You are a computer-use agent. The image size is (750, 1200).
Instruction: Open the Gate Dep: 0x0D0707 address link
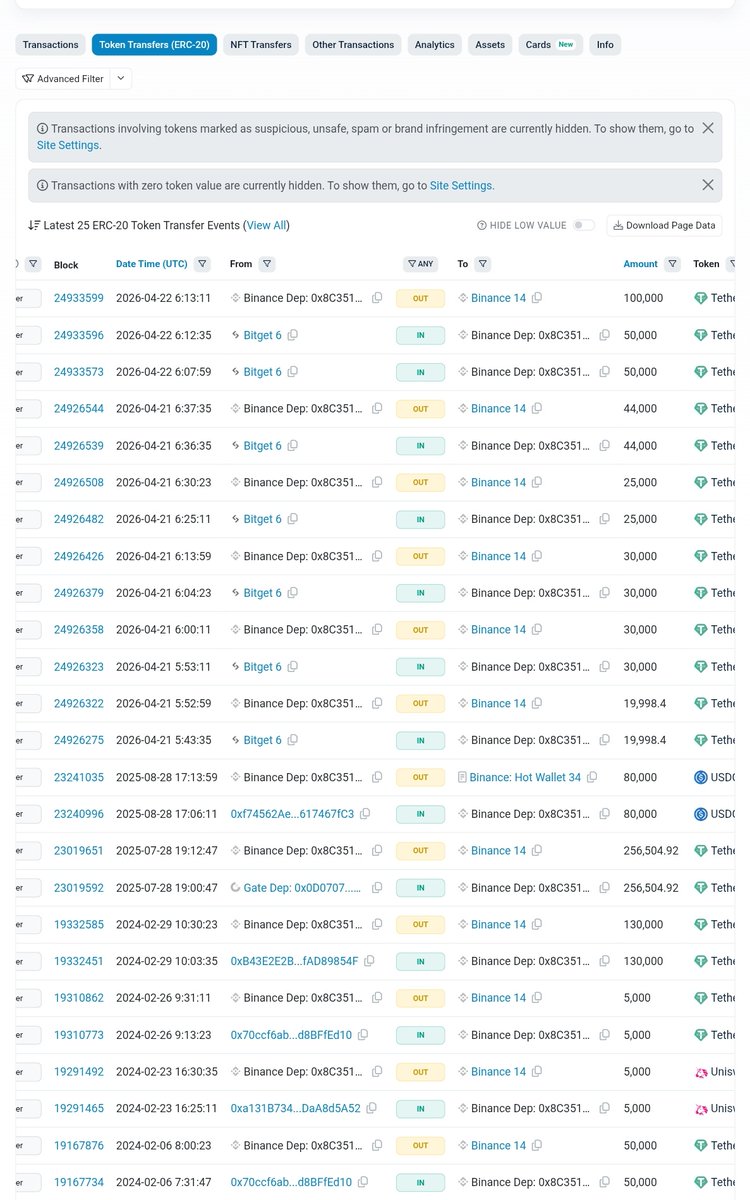[304, 888]
